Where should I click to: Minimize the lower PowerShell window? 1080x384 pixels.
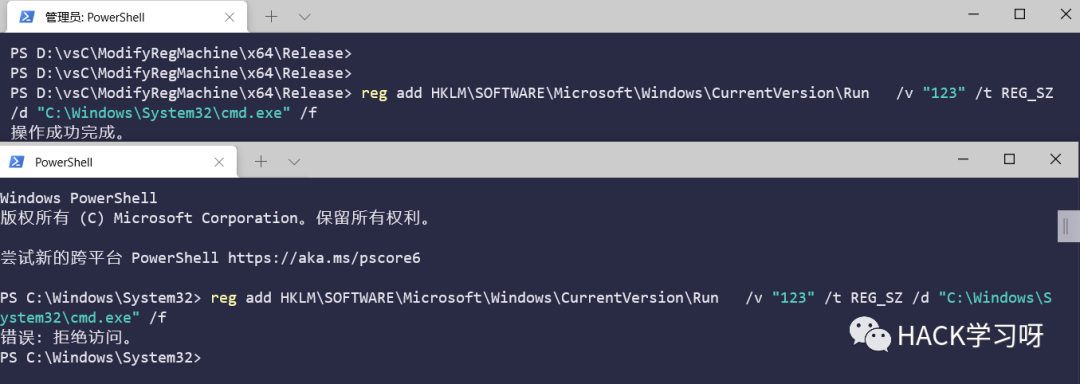tap(964, 160)
